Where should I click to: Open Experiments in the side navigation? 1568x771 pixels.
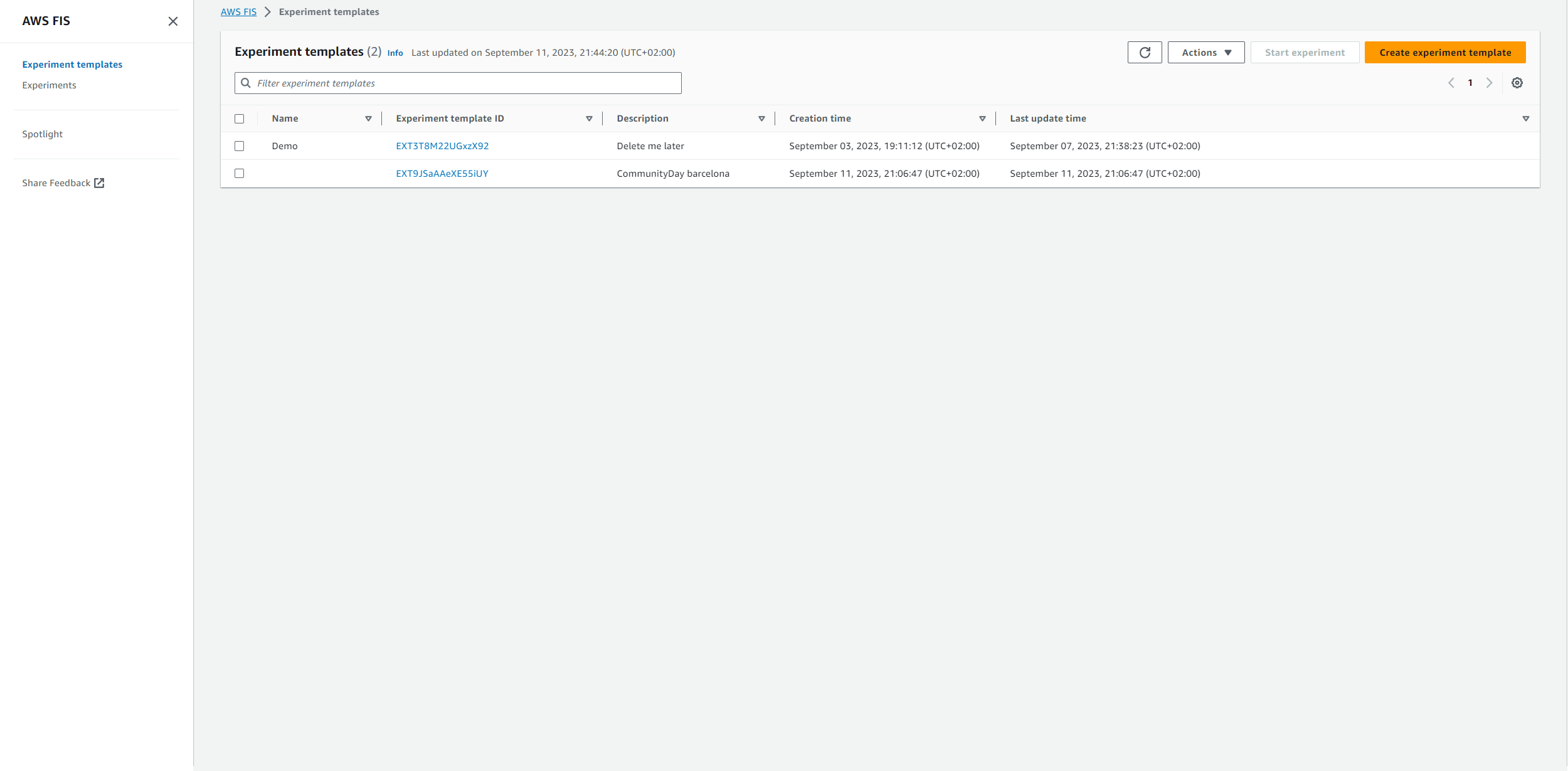coord(49,85)
